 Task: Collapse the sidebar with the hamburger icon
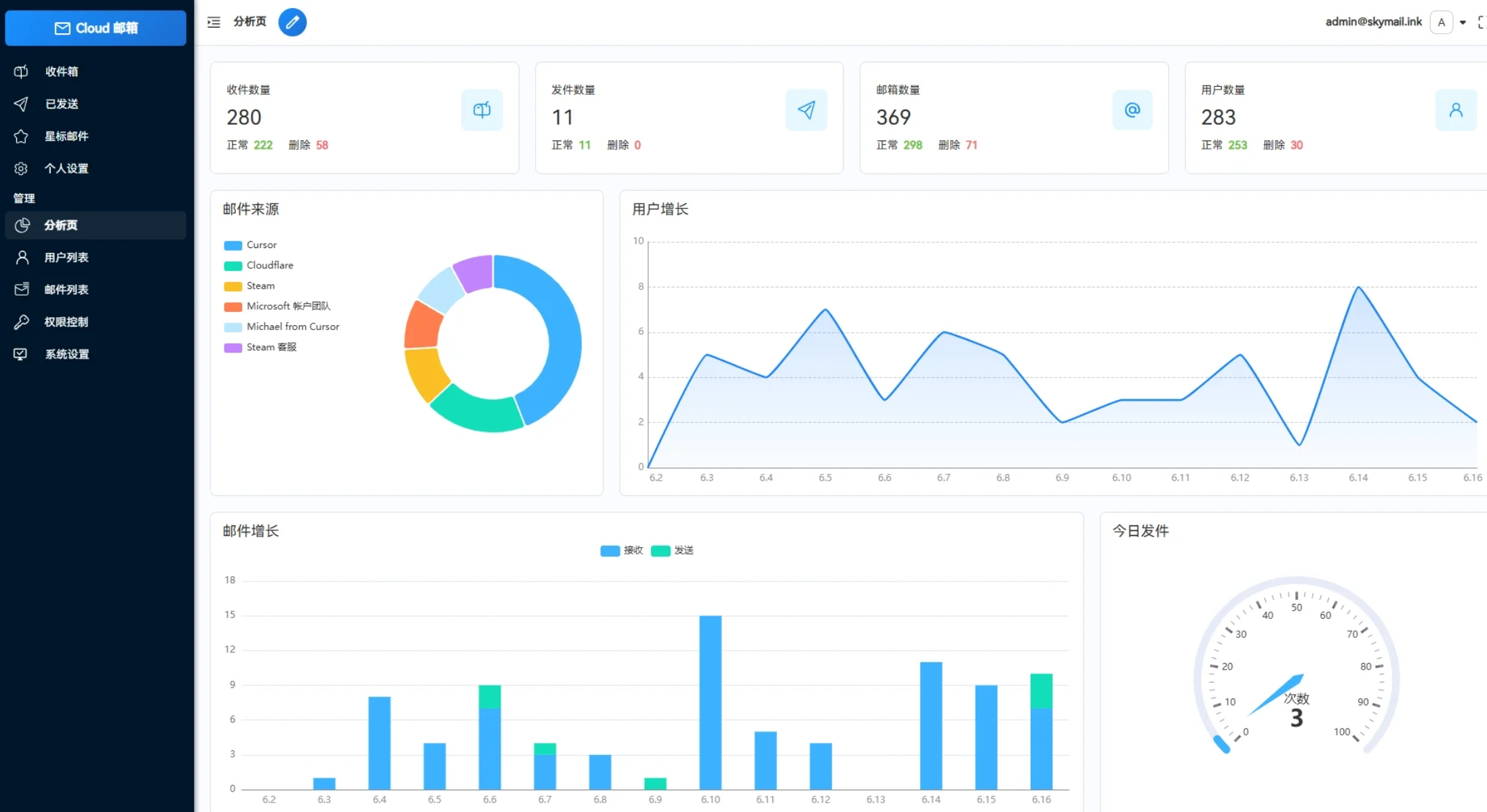[214, 22]
